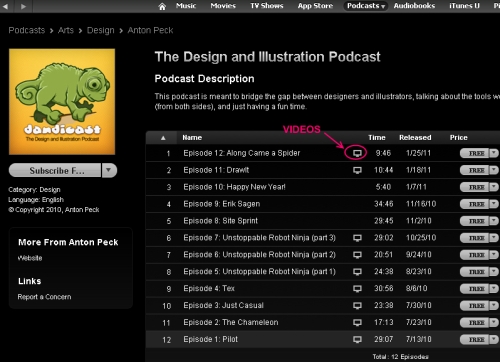
Task: Open price dropdown for Episode 8: Site Sprint
Action: tap(494, 221)
